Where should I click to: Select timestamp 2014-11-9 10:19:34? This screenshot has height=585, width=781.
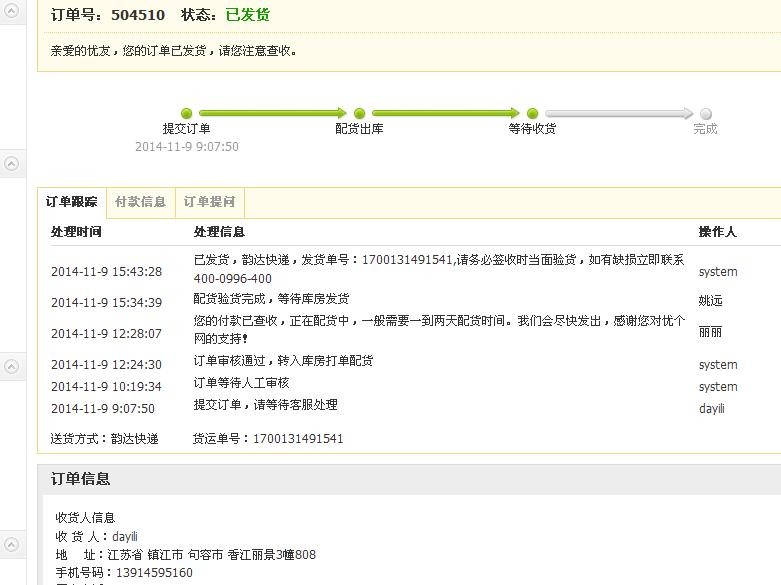tap(106, 387)
